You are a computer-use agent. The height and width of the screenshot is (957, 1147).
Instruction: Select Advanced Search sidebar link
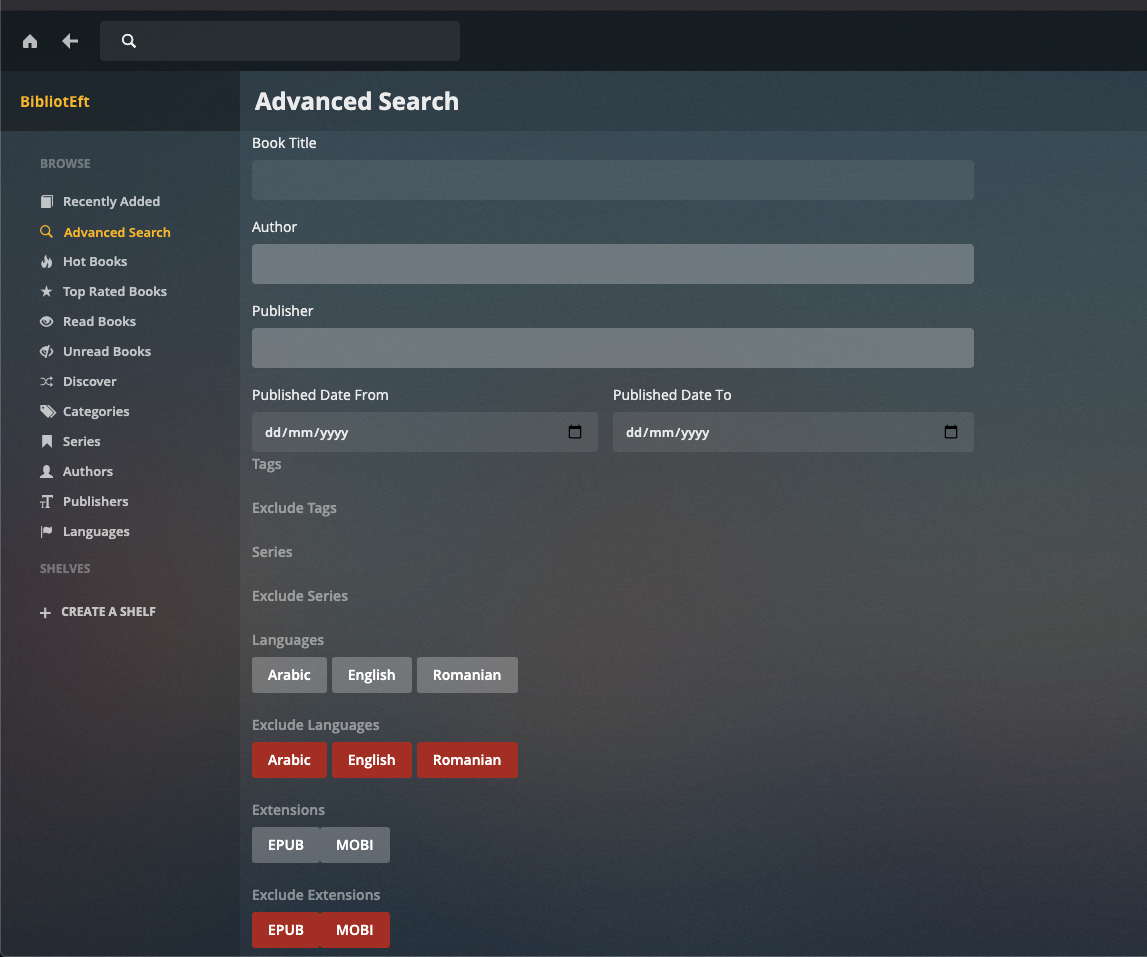click(x=117, y=232)
